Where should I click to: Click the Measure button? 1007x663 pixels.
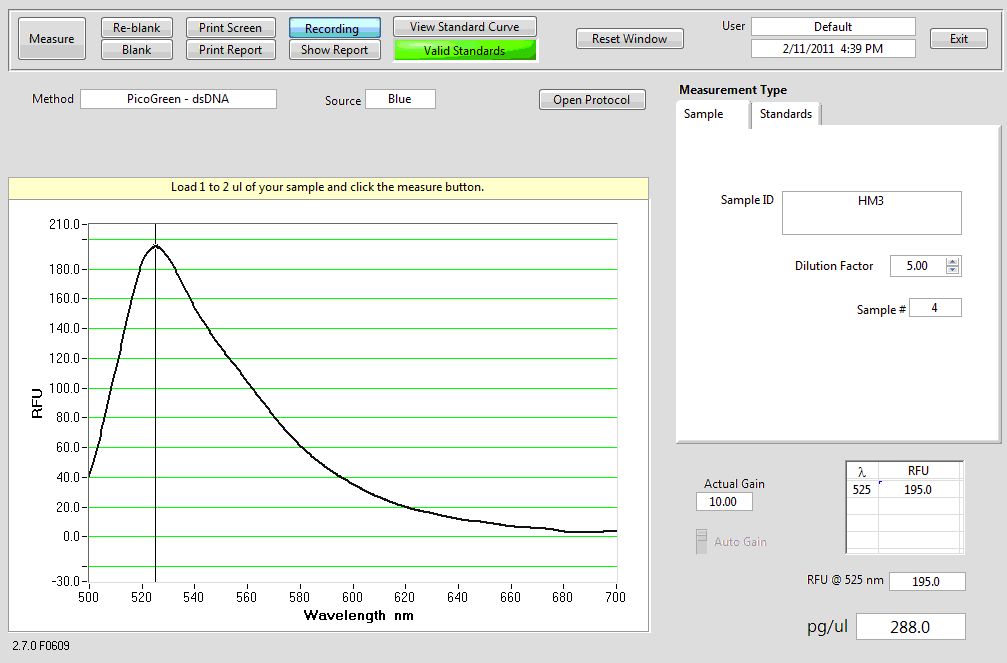[51, 39]
